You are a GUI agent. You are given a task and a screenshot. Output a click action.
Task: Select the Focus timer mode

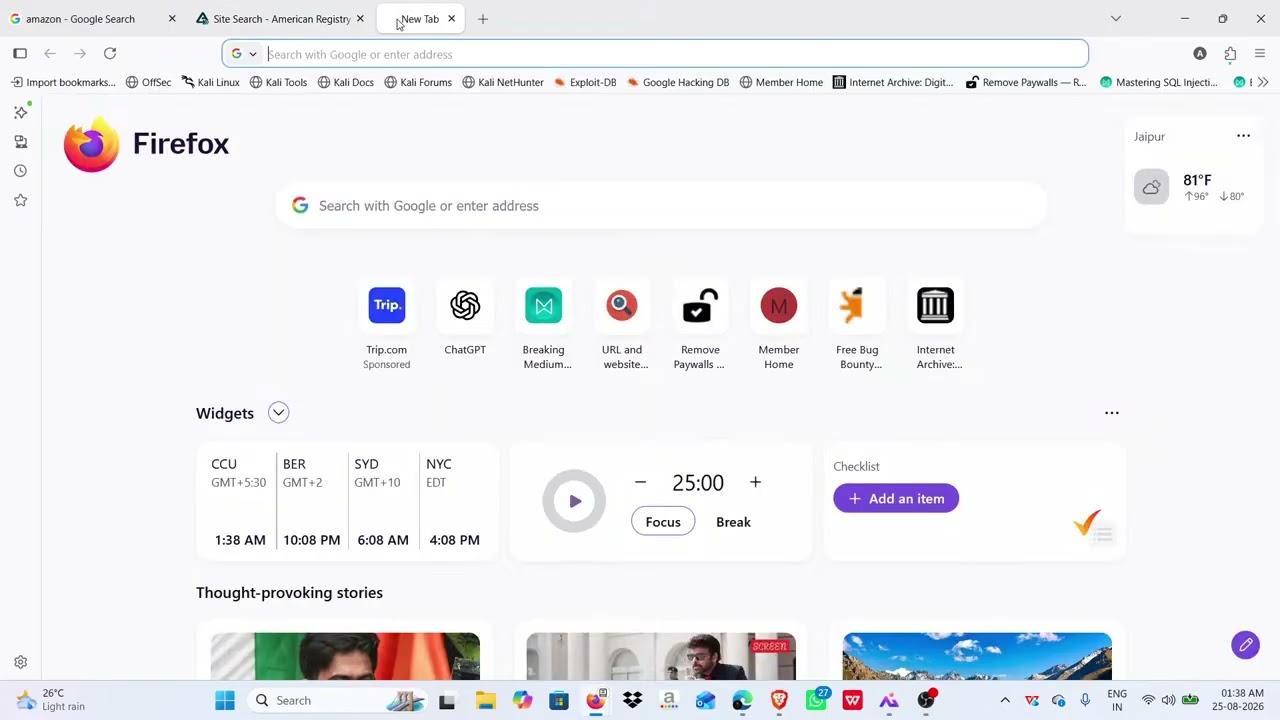coord(663,521)
